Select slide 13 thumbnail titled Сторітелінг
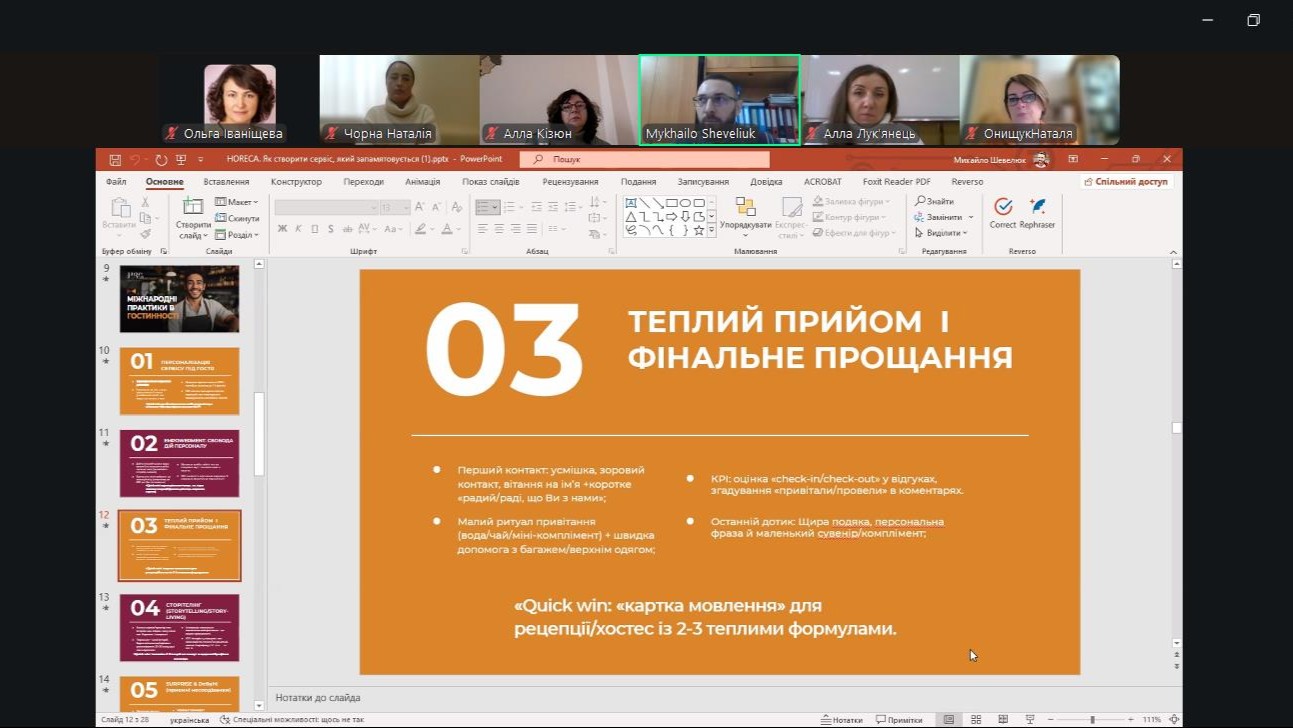The width and height of the screenshot is (1293, 728). point(179,627)
